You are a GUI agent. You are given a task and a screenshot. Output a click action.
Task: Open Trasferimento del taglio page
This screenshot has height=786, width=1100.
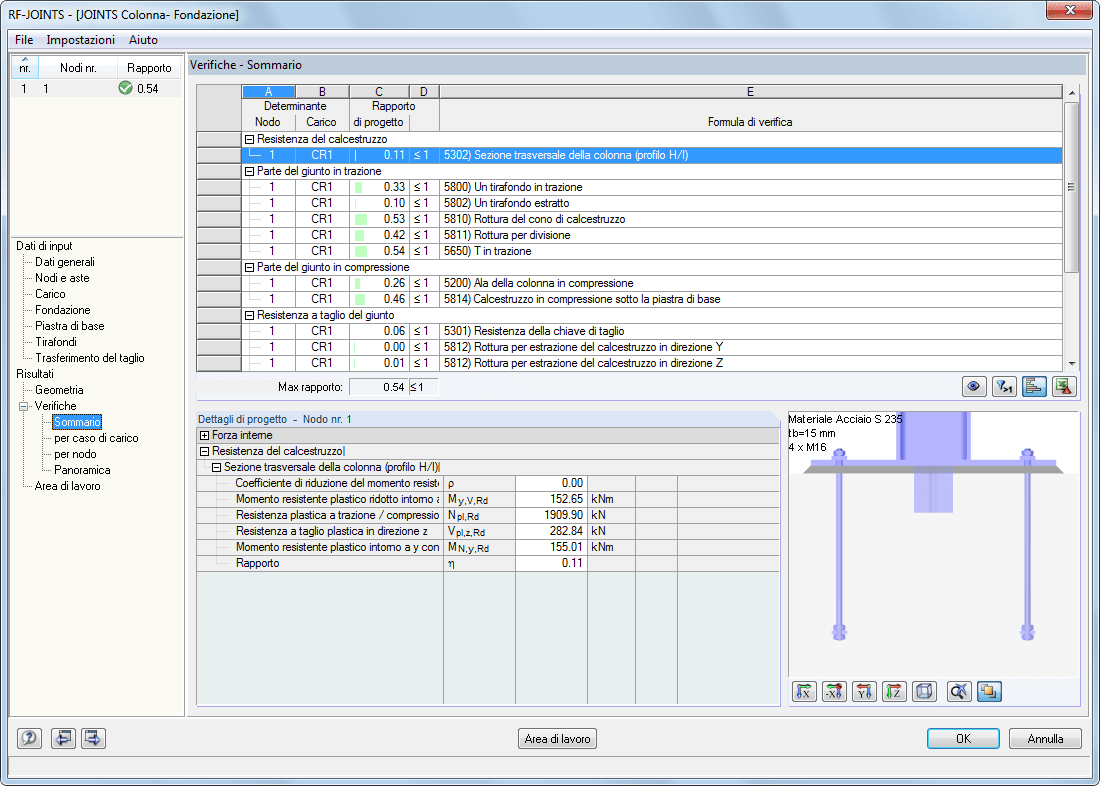pyautogui.click(x=90, y=358)
